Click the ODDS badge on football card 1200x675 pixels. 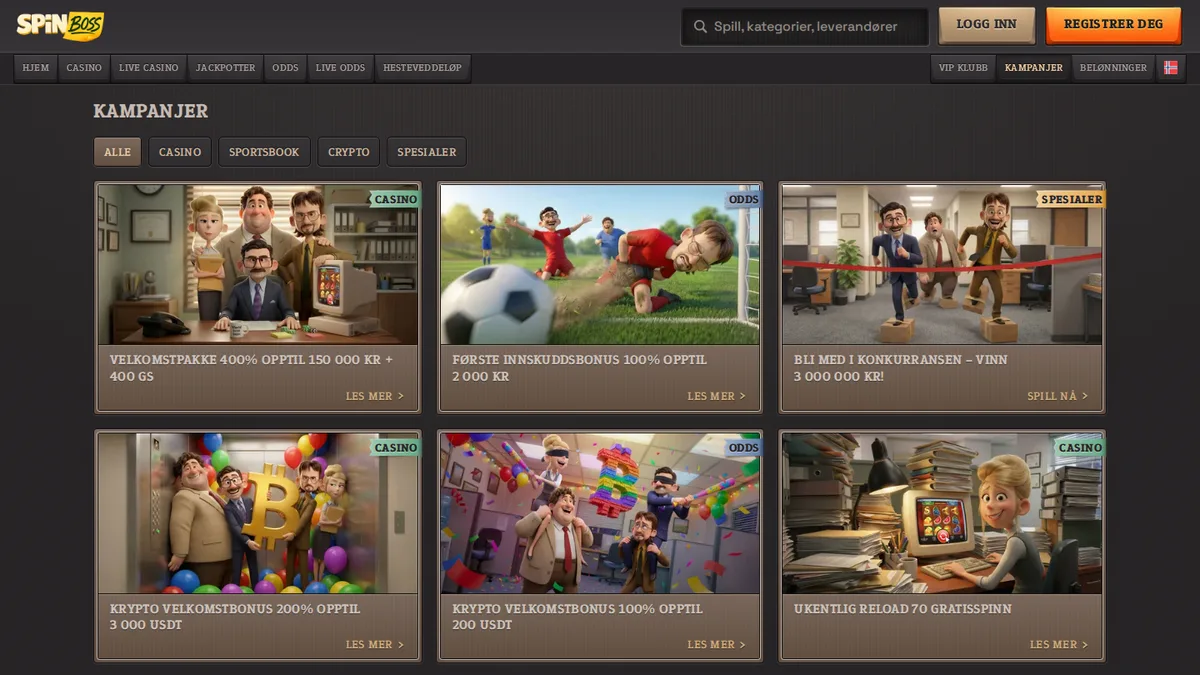tap(743, 199)
